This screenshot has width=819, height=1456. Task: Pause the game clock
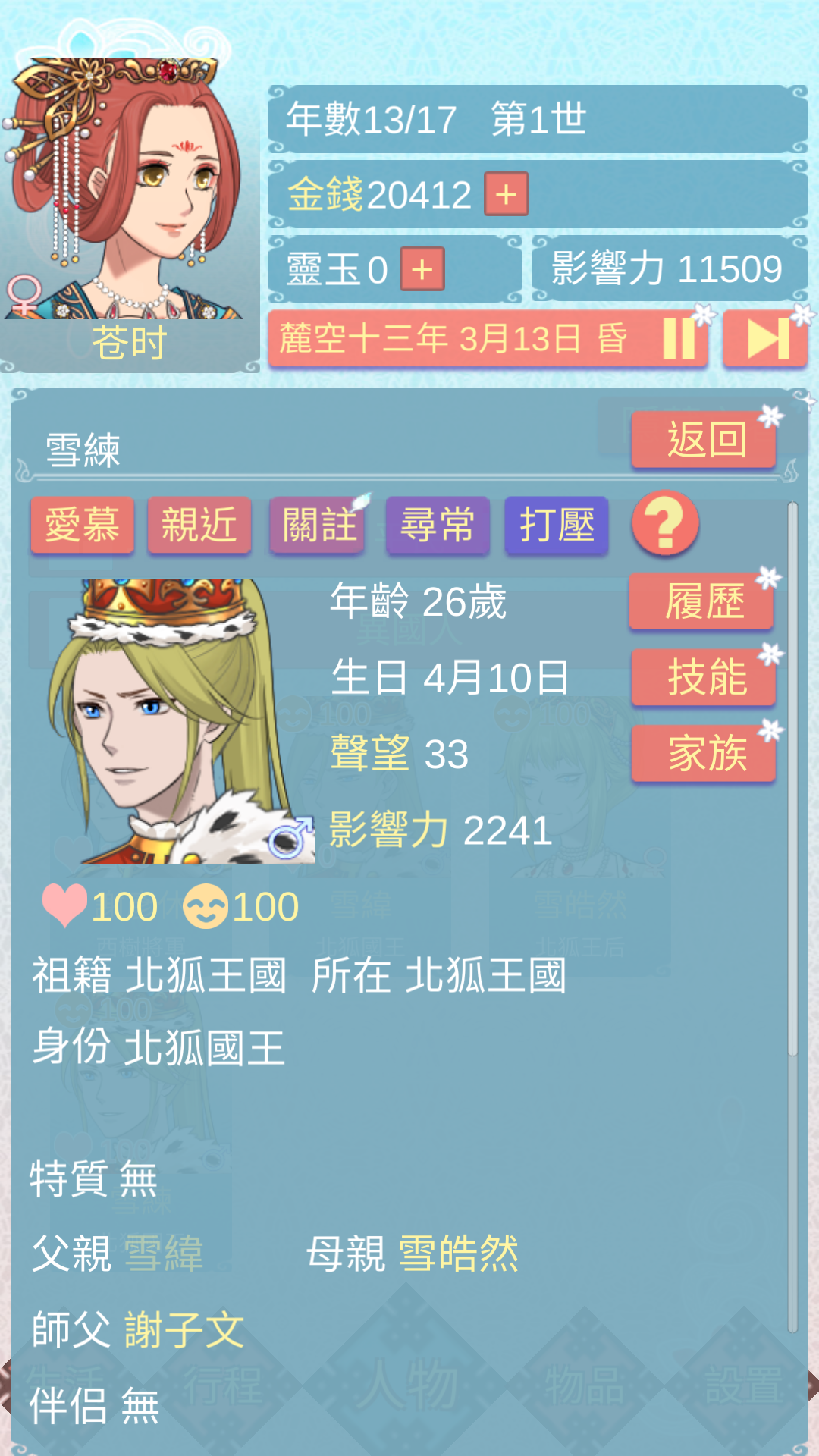[679, 338]
